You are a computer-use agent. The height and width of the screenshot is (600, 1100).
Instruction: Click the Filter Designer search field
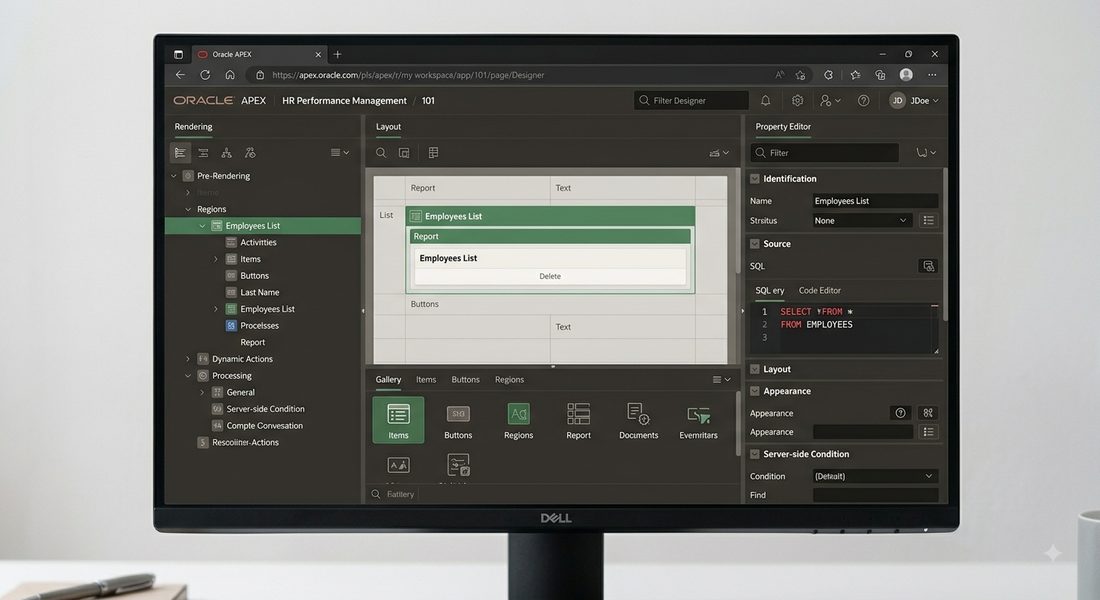coord(691,101)
